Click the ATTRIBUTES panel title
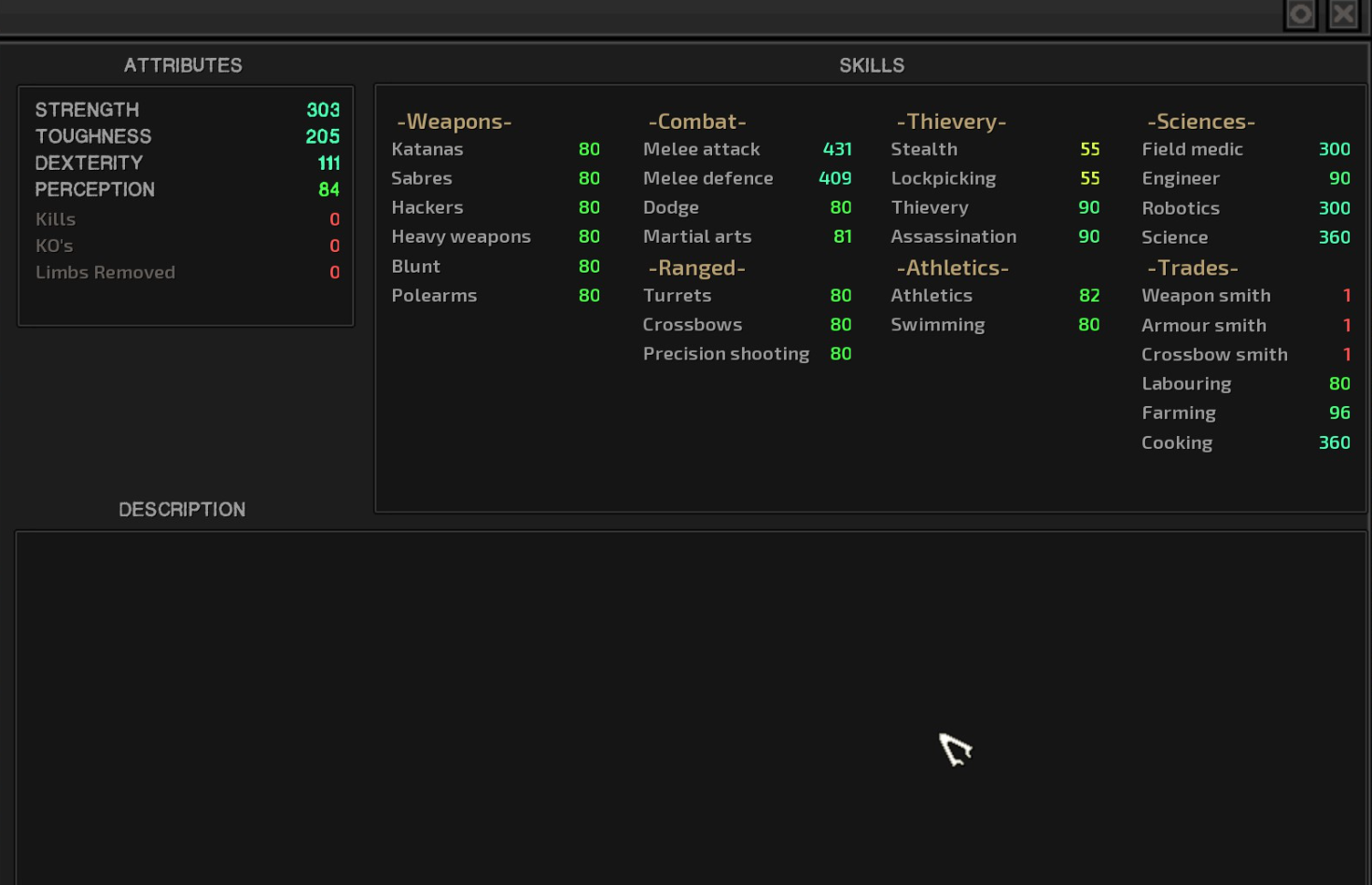The height and width of the screenshot is (885, 1372). tap(183, 65)
